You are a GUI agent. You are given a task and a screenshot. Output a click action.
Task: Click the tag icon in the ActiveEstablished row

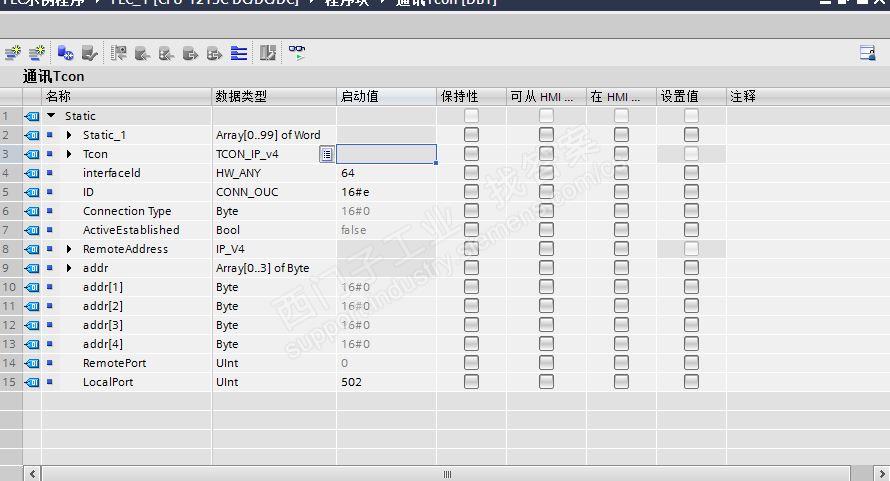pyautogui.click(x=32, y=230)
